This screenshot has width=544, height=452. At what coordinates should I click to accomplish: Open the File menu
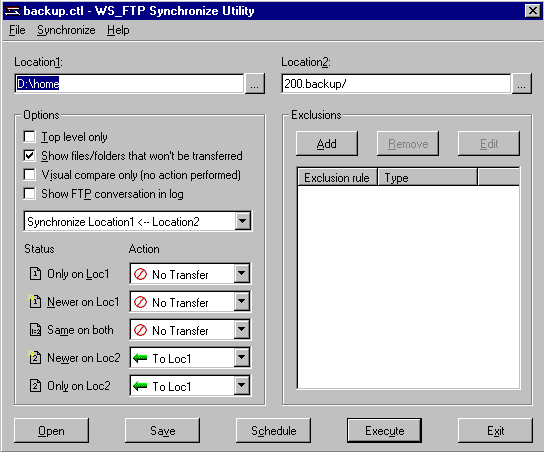point(17,30)
